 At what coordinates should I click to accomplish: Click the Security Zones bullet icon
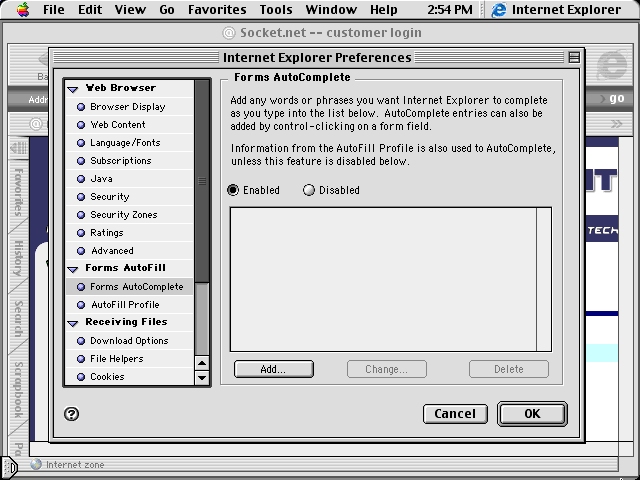point(81,215)
